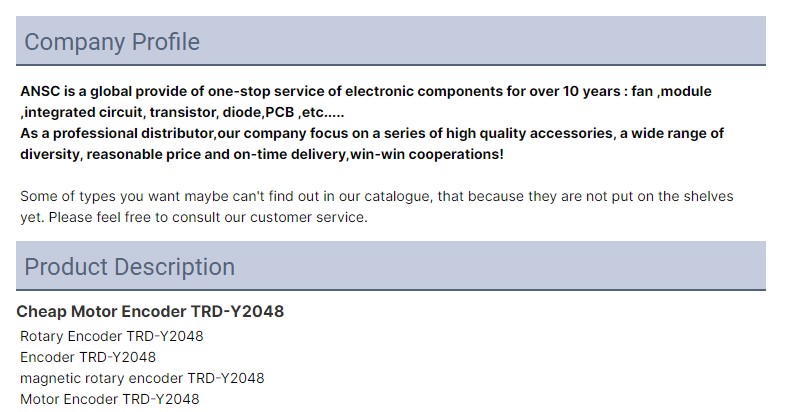790x412 pixels.
Task: Click the bold paragraph beginning ANSC is a global
Action: [x=366, y=102]
